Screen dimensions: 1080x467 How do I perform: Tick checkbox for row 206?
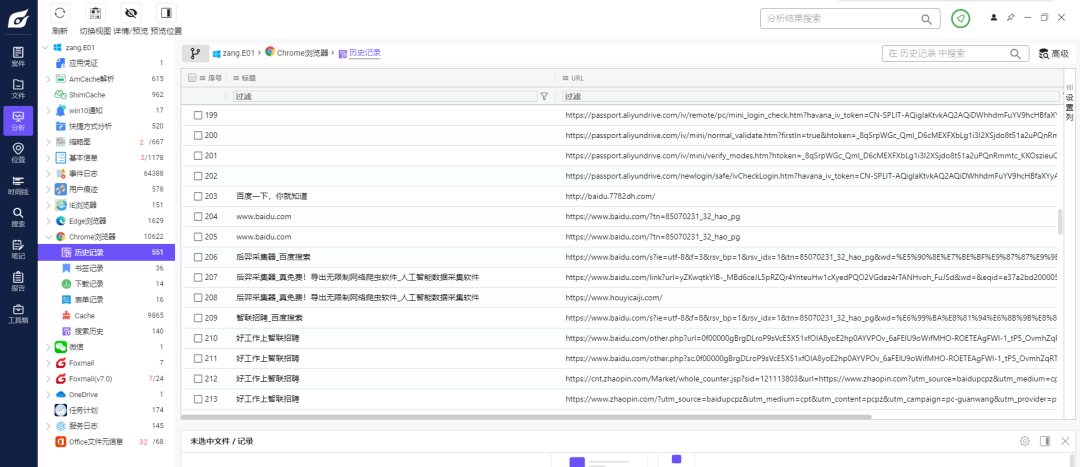pos(198,257)
